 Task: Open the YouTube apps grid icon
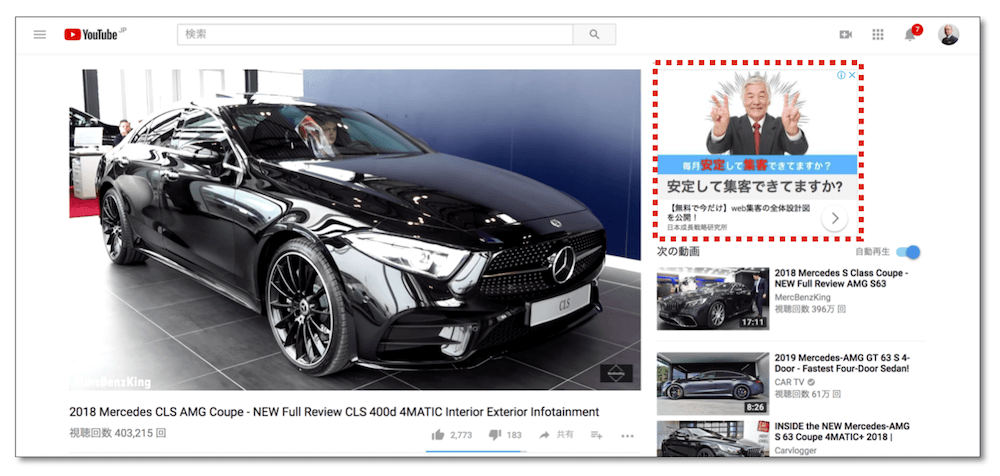pos(878,34)
